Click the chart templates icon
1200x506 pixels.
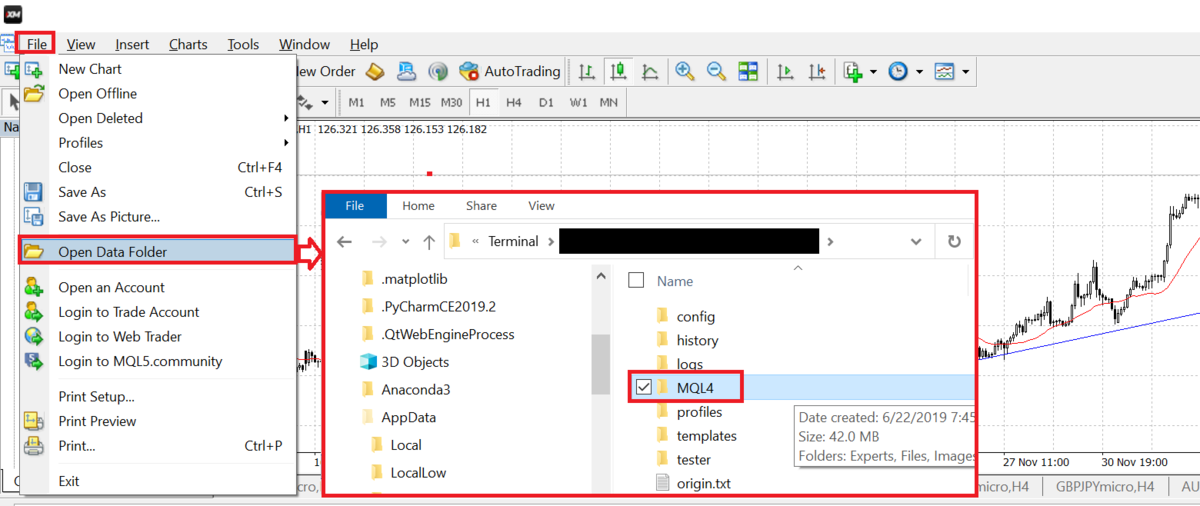coord(944,71)
